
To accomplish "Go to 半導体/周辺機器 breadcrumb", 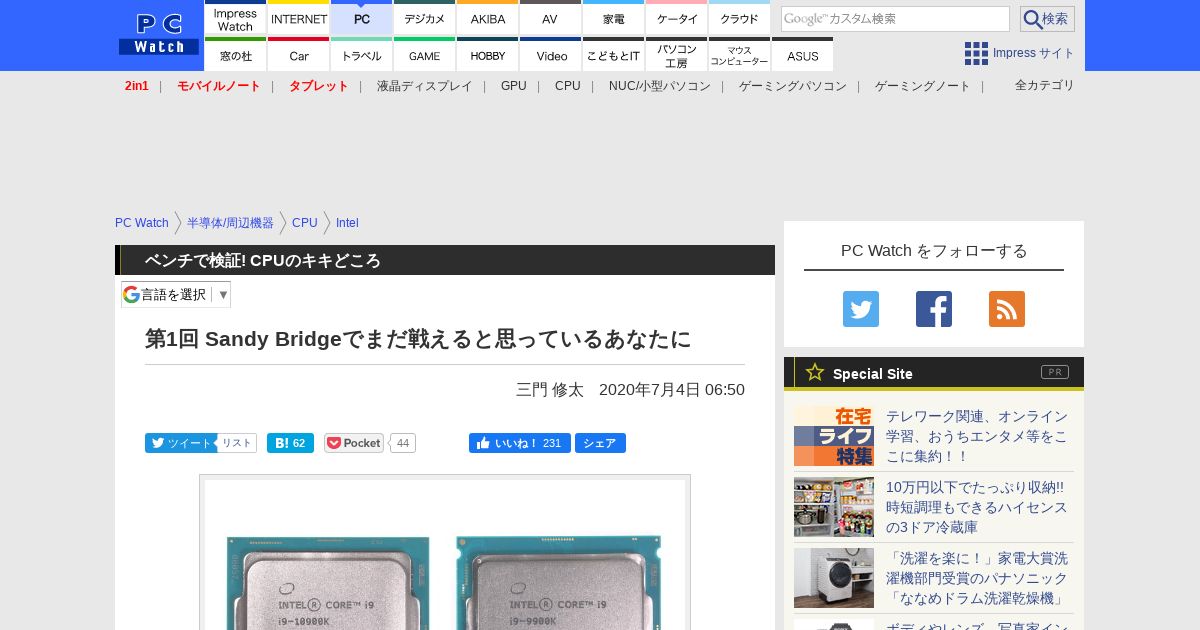I will coord(230,223).
